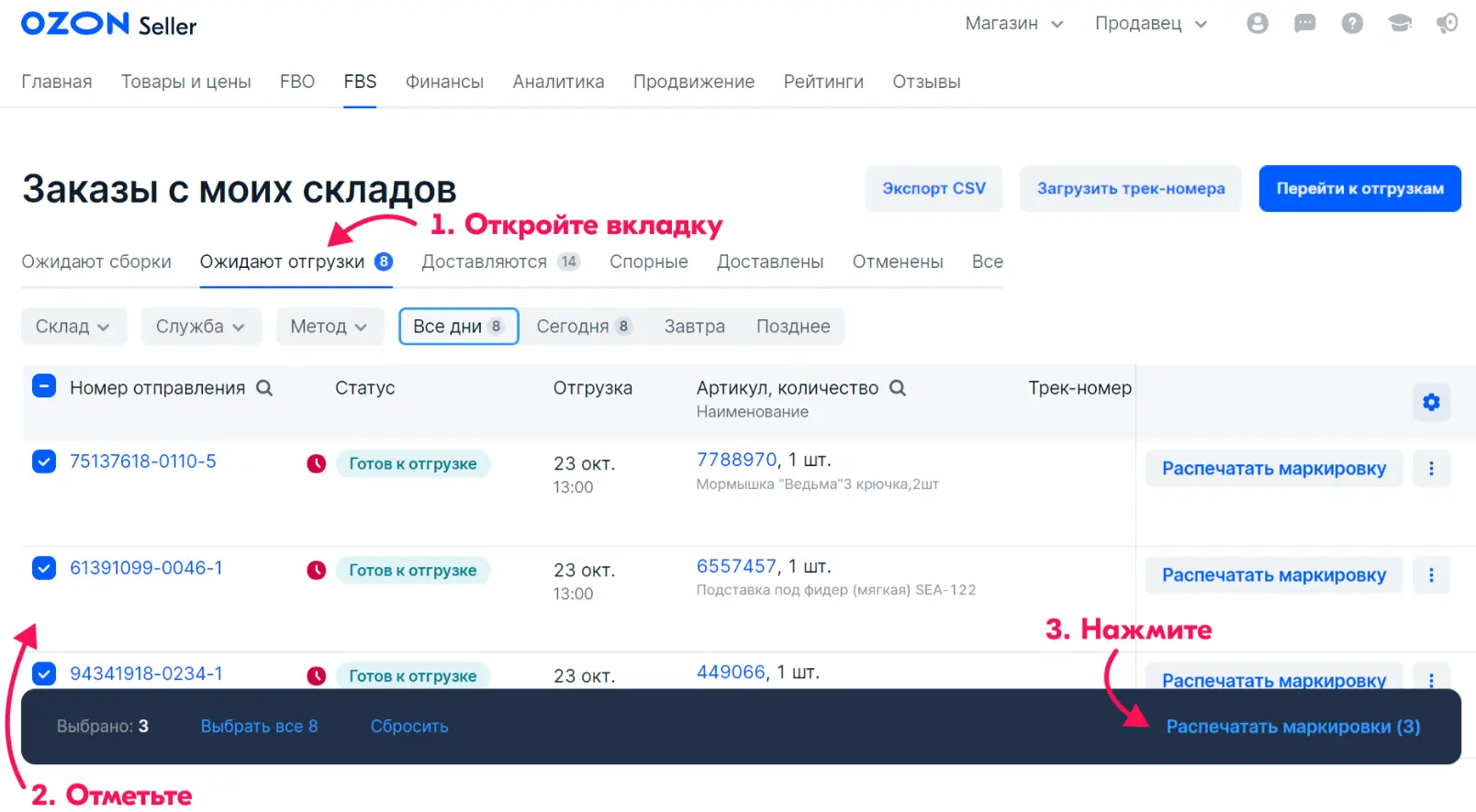Click clock icon for order 94341918-0234-1
This screenshot has height=812, width=1476.
tap(317, 676)
